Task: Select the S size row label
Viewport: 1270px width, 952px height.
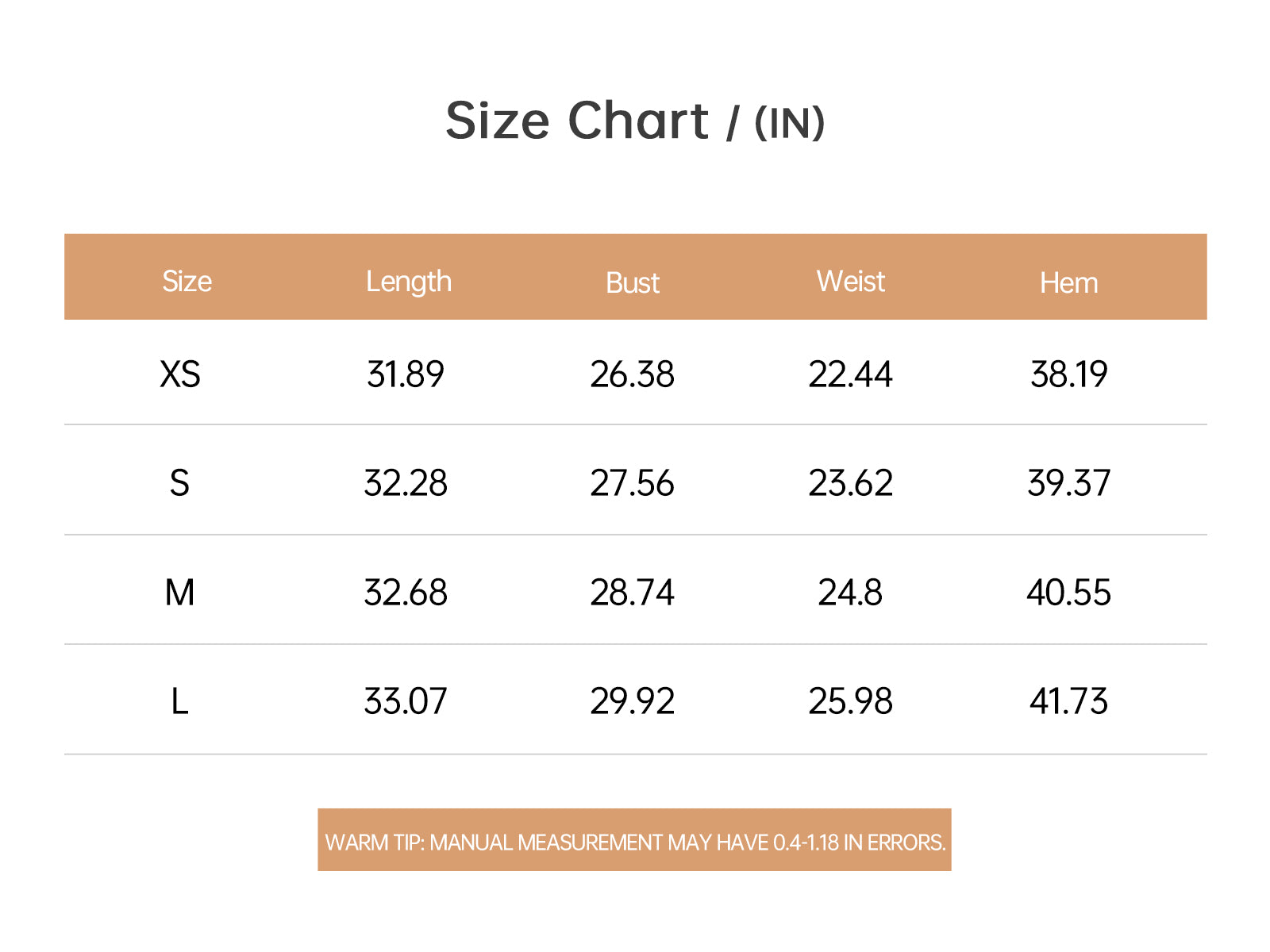Action: pyautogui.click(x=180, y=483)
